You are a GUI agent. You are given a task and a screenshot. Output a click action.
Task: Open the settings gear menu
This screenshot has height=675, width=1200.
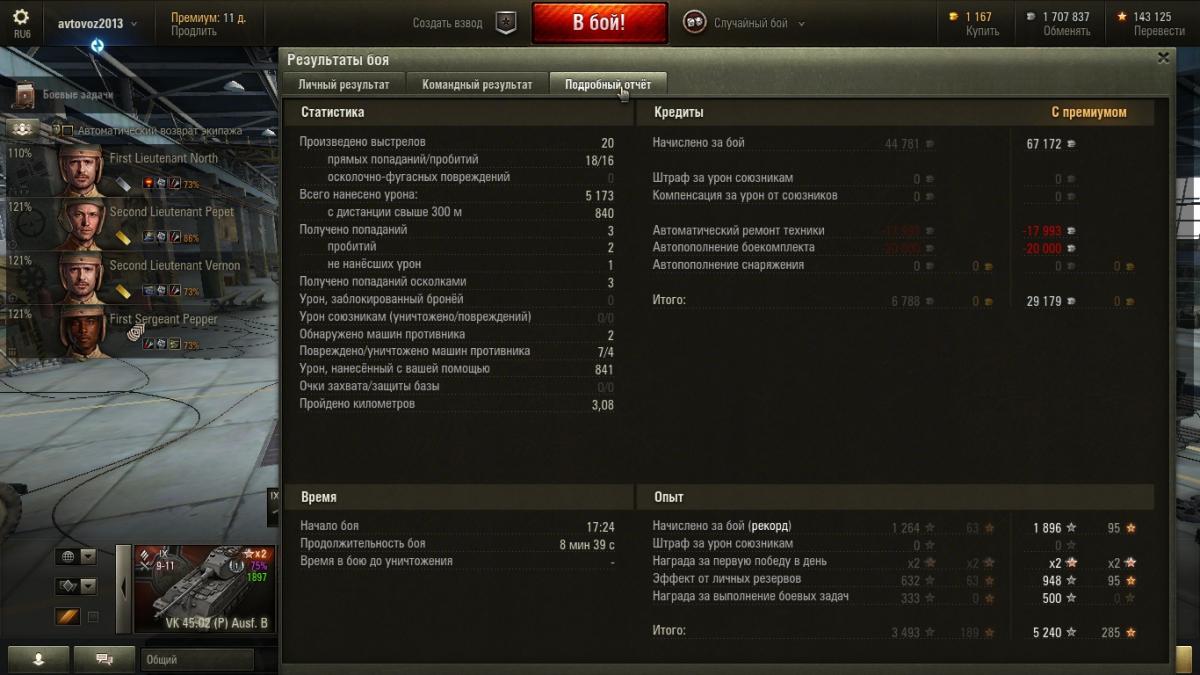[21, 17]
